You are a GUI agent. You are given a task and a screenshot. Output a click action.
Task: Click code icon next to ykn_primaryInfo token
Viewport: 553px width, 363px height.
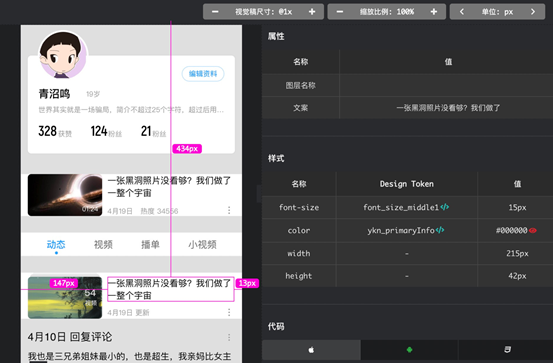(x=440, y=230)
